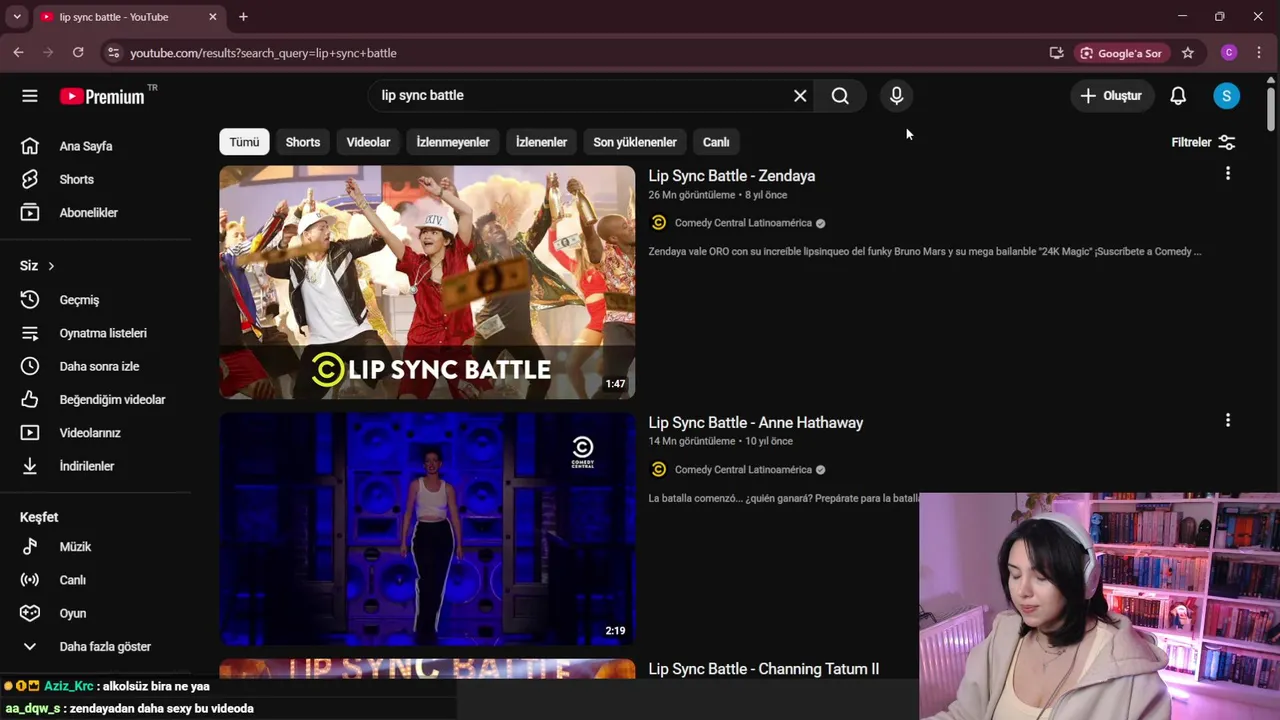The image size is (1280, 720).
Task: Click Zendaya video channel avatar icon
Action: 658,223
